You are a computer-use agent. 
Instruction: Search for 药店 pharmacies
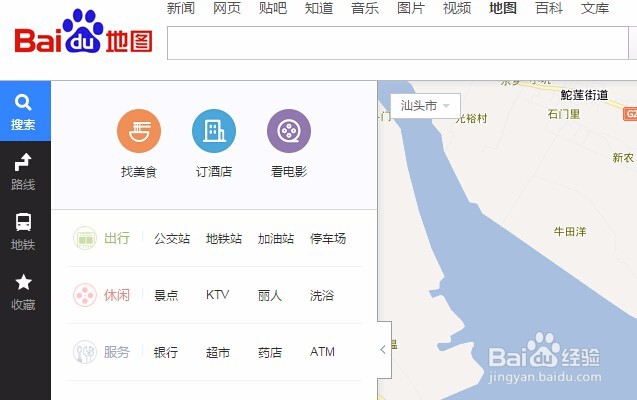(270, 352)
